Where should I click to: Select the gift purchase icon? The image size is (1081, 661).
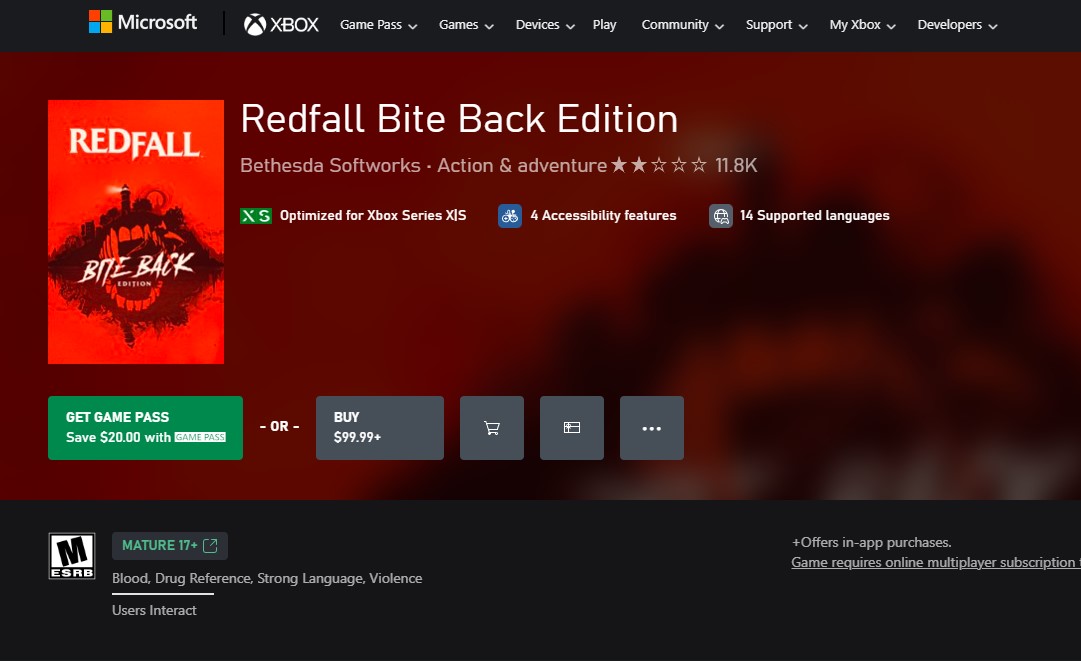(x=571, y=427)
